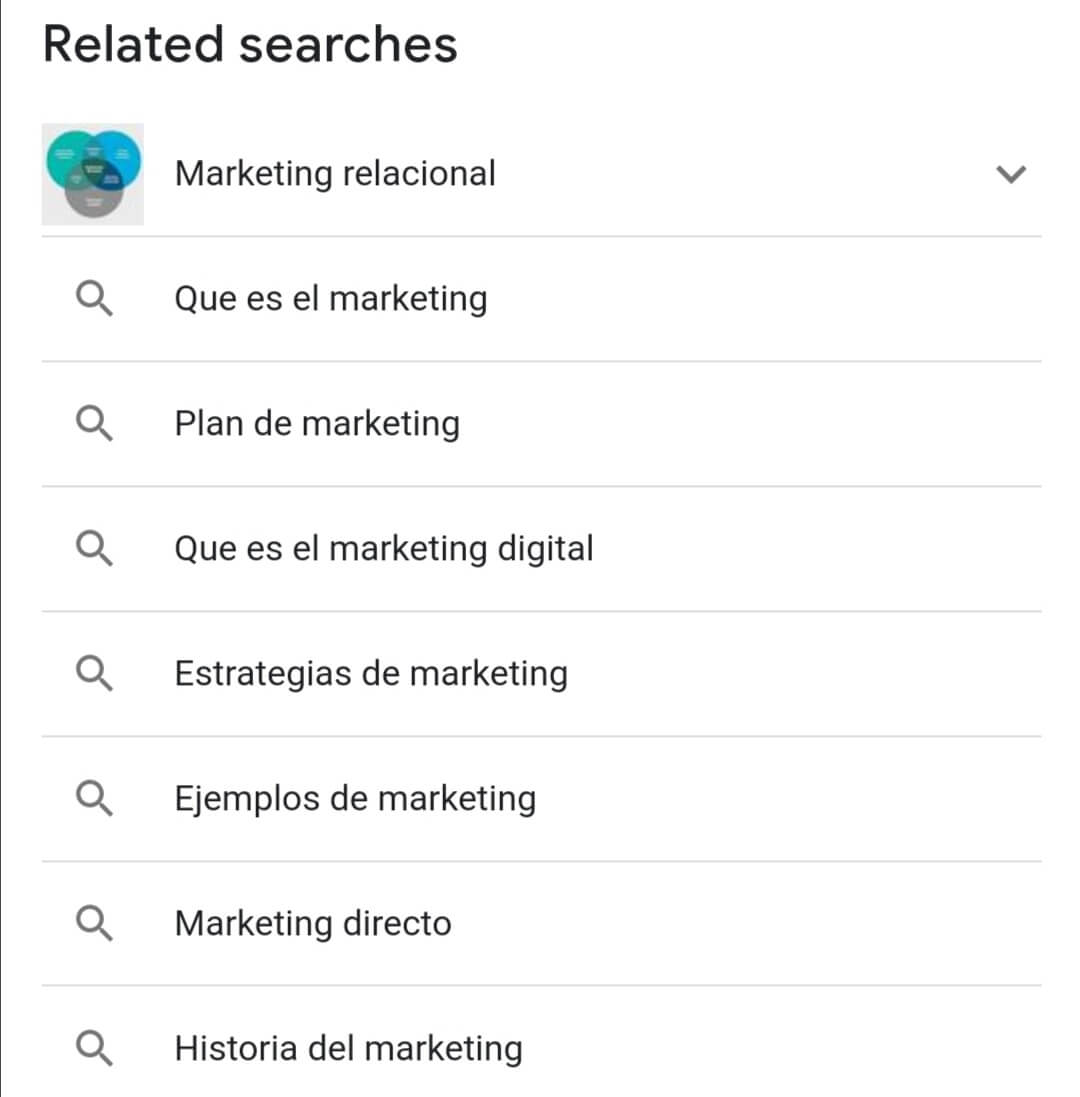Search Historia del marketing
Screen dimensions: 1080x1097
348,1048
